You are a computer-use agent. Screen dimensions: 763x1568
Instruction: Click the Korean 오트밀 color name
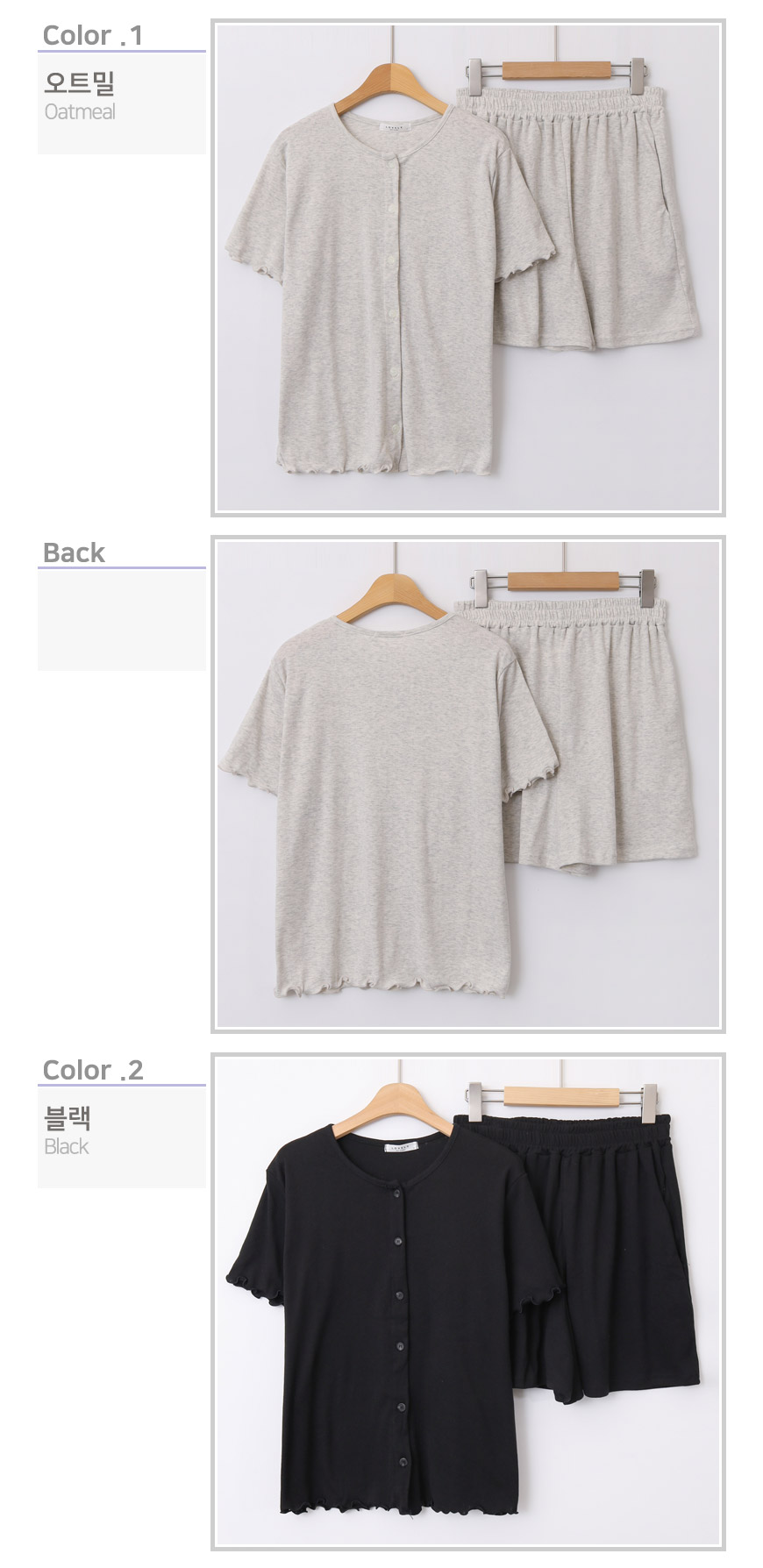coord(80,83)
